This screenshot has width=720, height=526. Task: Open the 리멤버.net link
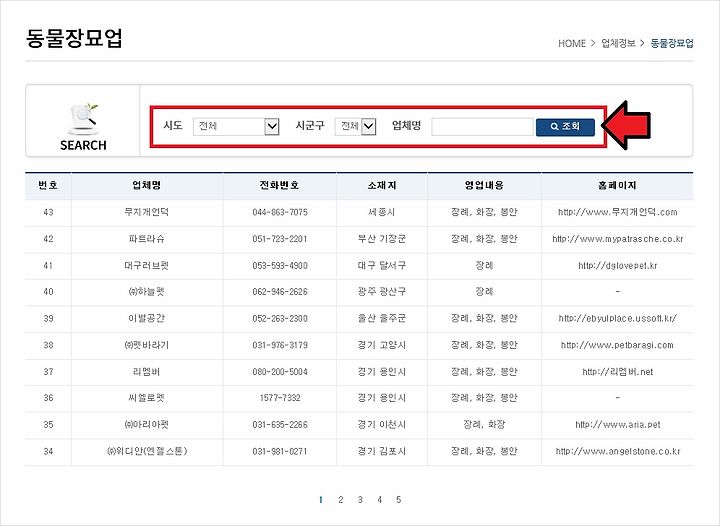pos(618,371)
